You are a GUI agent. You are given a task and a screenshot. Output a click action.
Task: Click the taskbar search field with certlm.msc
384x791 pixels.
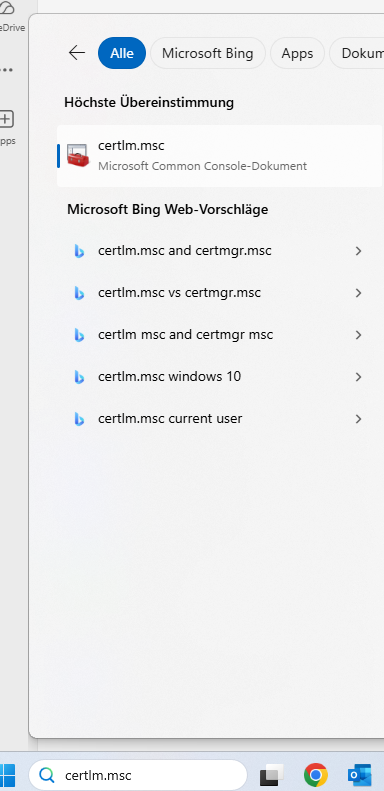pyautogui.click(x=138, y=775)
